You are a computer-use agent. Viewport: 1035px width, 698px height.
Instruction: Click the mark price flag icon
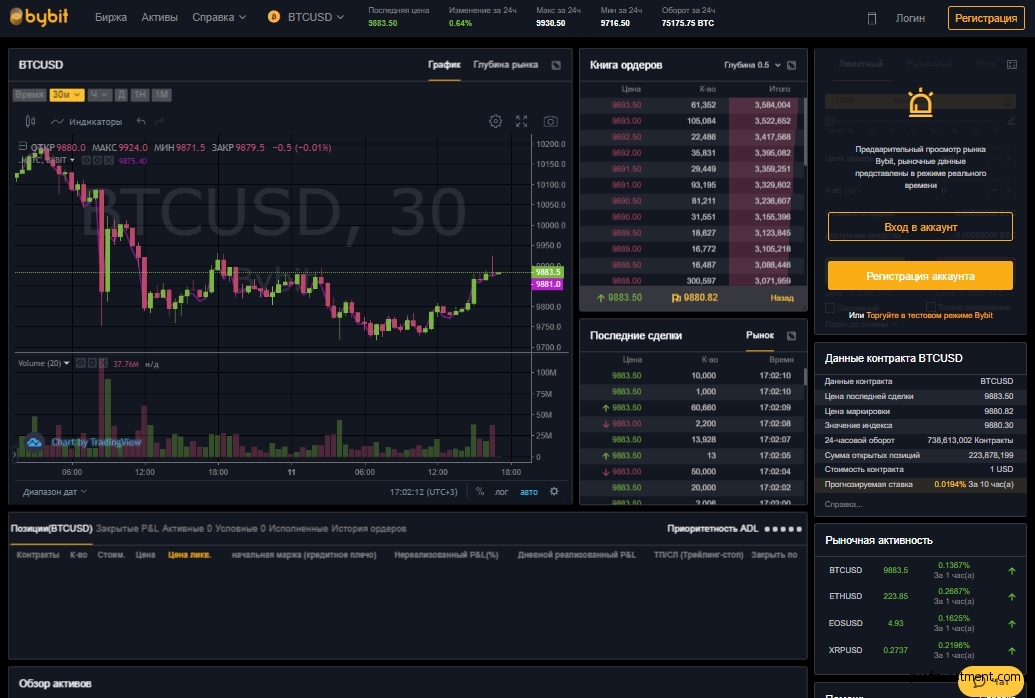676,298
